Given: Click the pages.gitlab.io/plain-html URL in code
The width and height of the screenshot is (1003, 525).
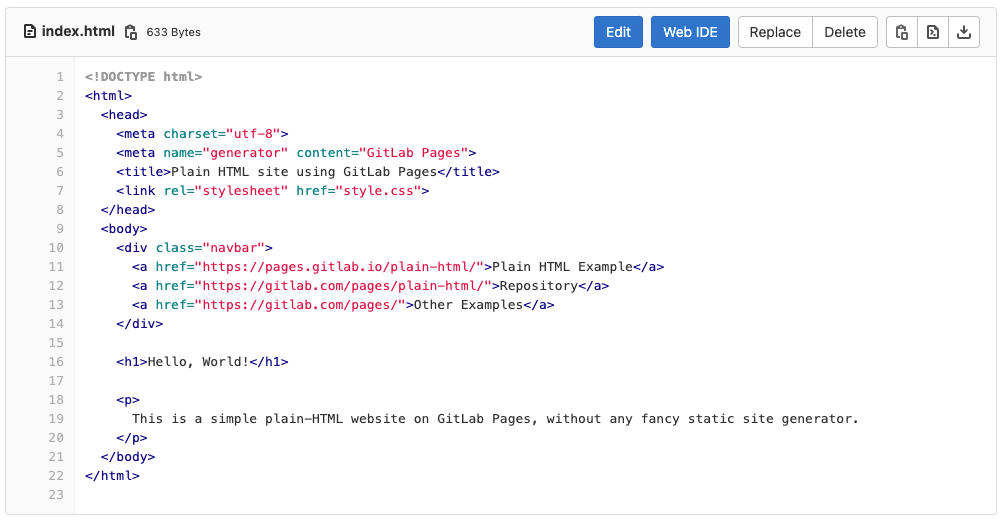Looking at the screenshot, I should pyautogui.click(x=343, y=267).
